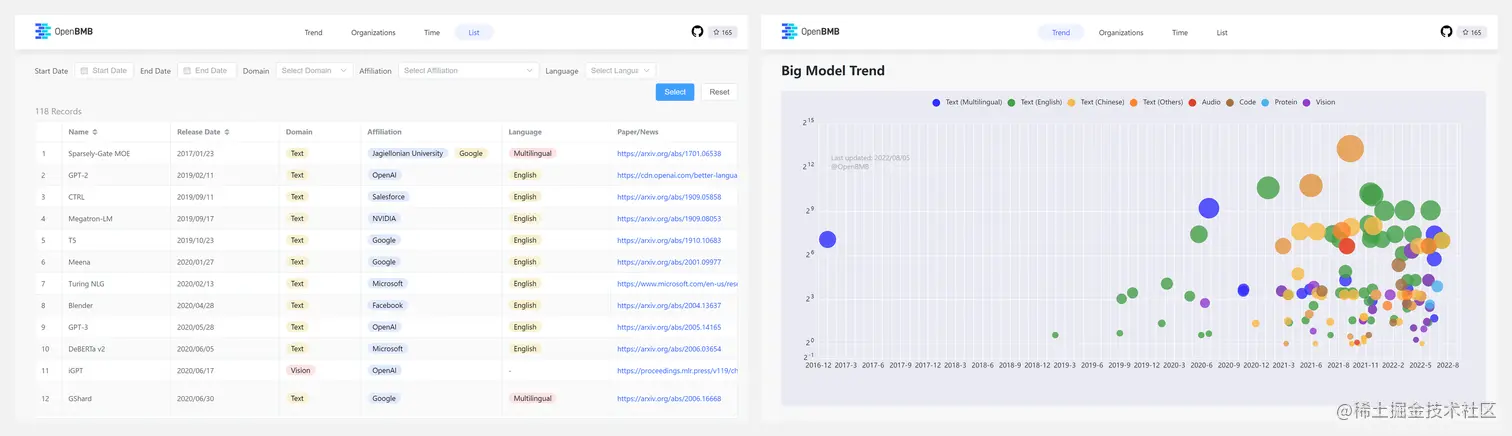Viewport: 1512px width, 436px height.
Task: Switch to Organizations tab in the List window
Action: 373,32
